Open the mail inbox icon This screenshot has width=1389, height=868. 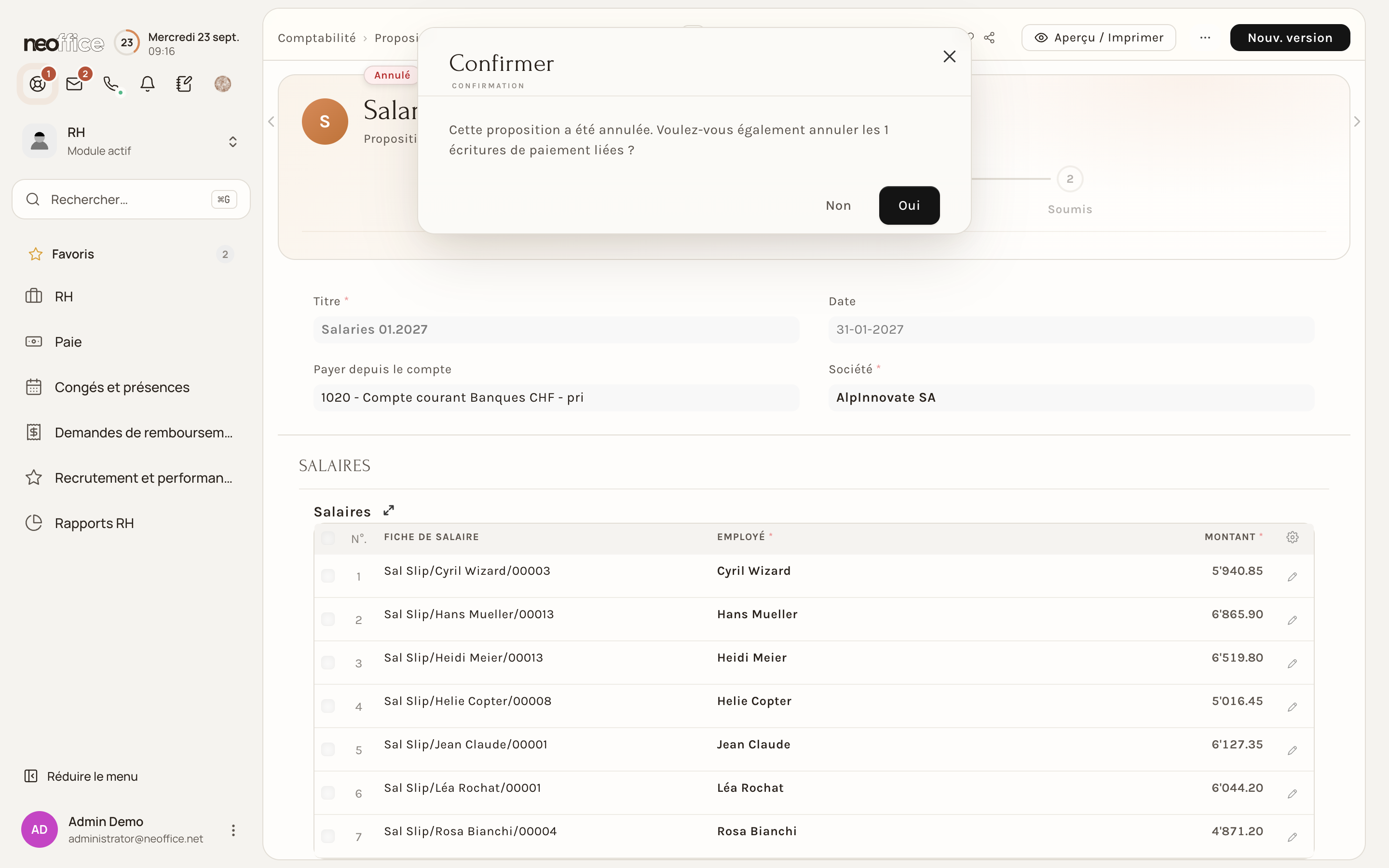[75, 84]
